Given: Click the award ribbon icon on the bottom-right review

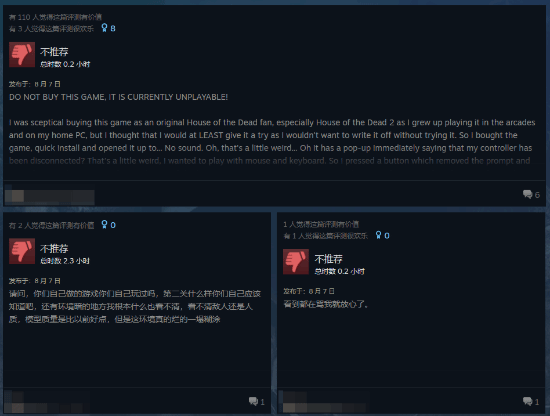Looking at the screenshot, I should (x=378, y=235).
